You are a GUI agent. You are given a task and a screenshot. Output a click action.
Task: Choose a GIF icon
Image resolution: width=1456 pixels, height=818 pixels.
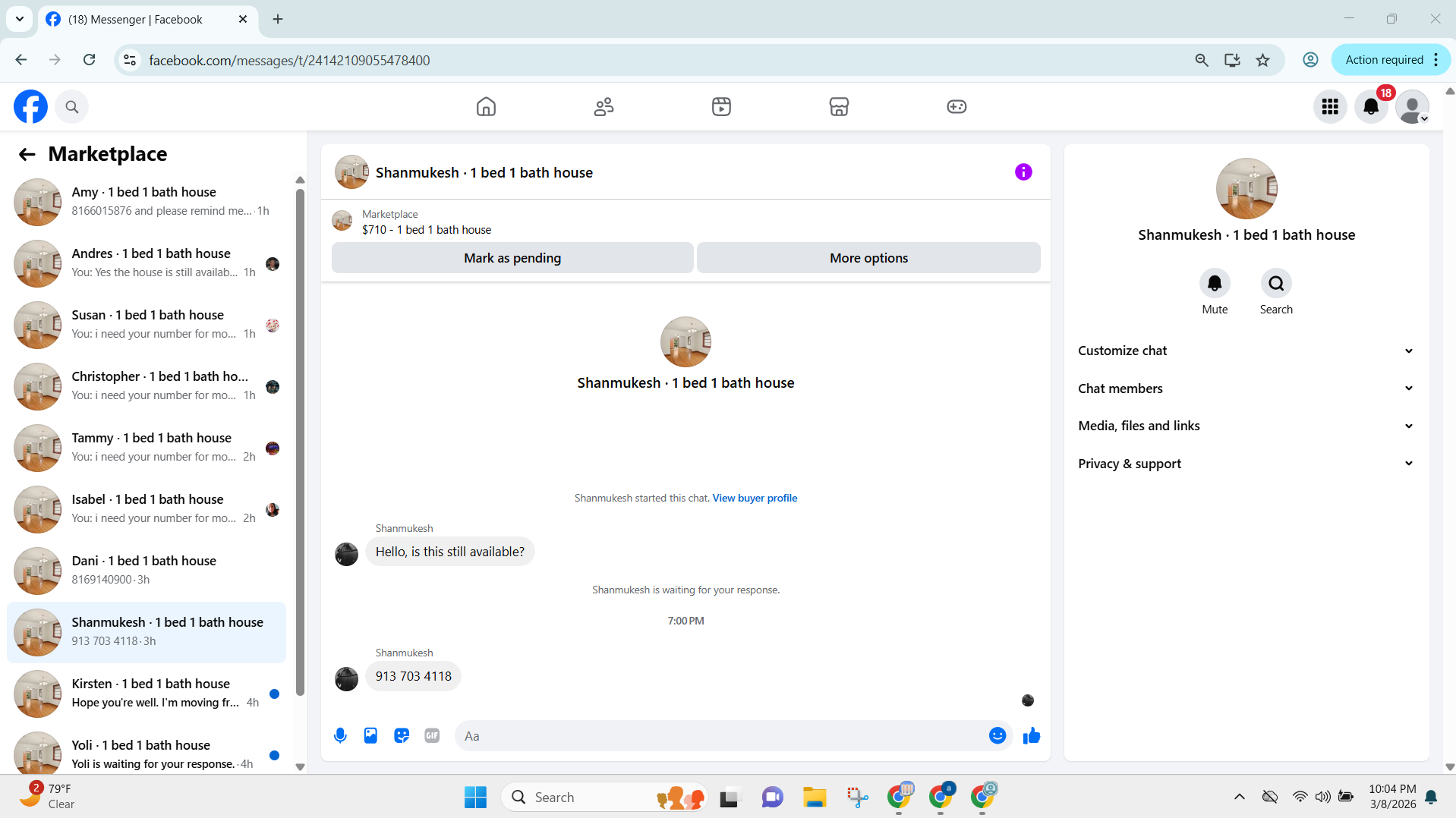pyautogui.click(x=432, y=736)
